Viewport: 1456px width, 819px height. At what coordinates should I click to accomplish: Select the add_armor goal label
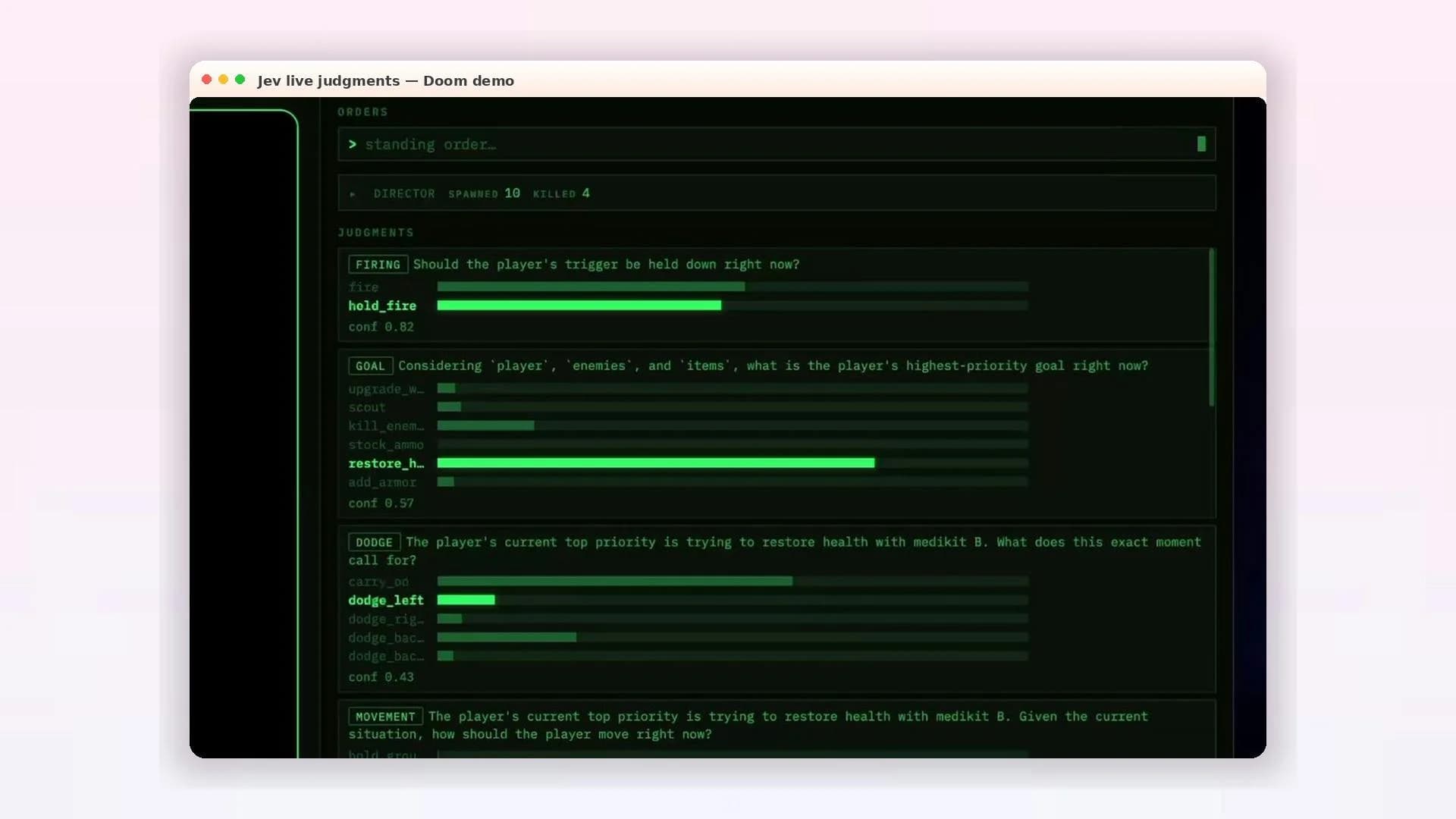coord(382,482)
